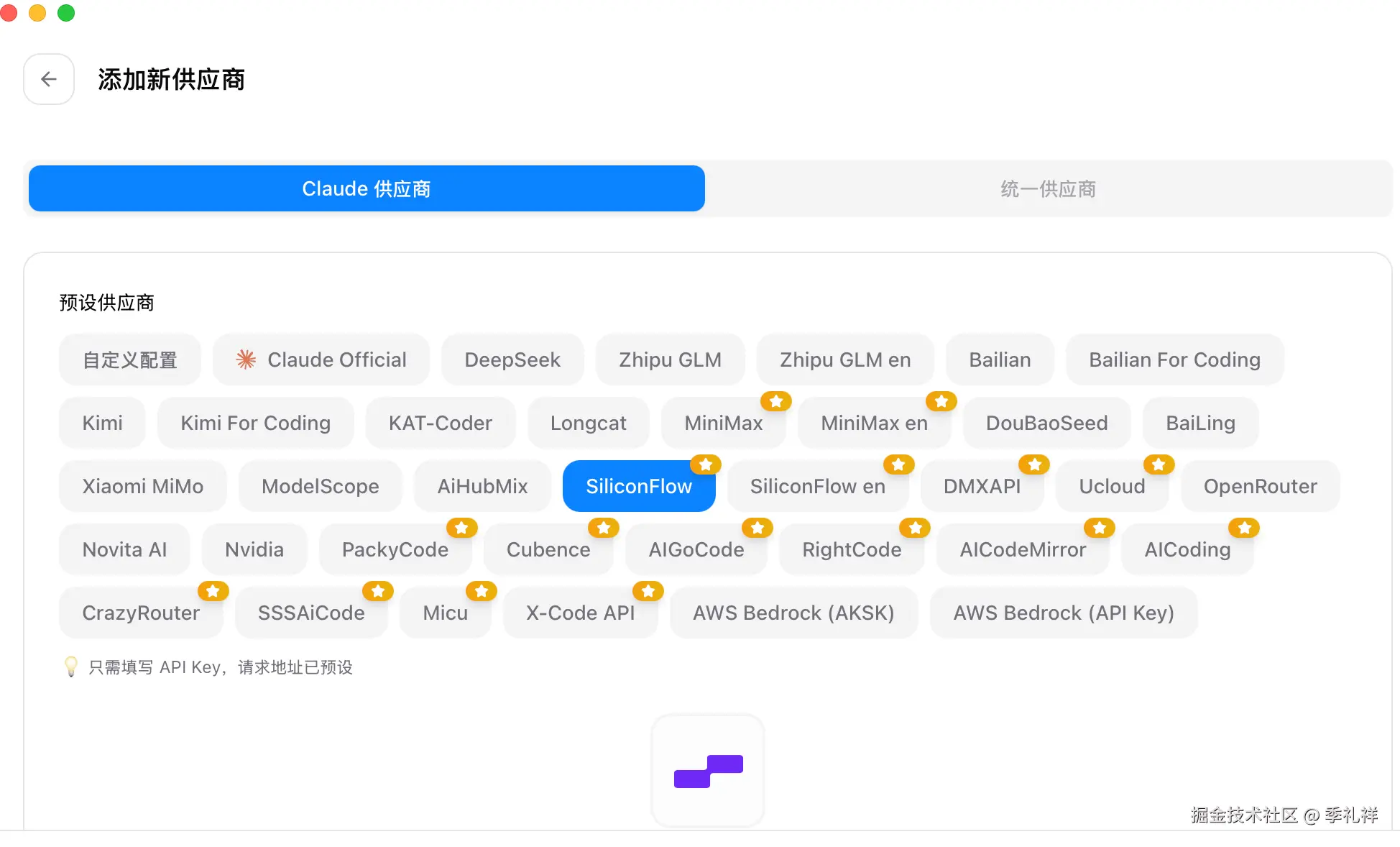Click the back arrow icon

pyautogui.click(x=49, y=79)
